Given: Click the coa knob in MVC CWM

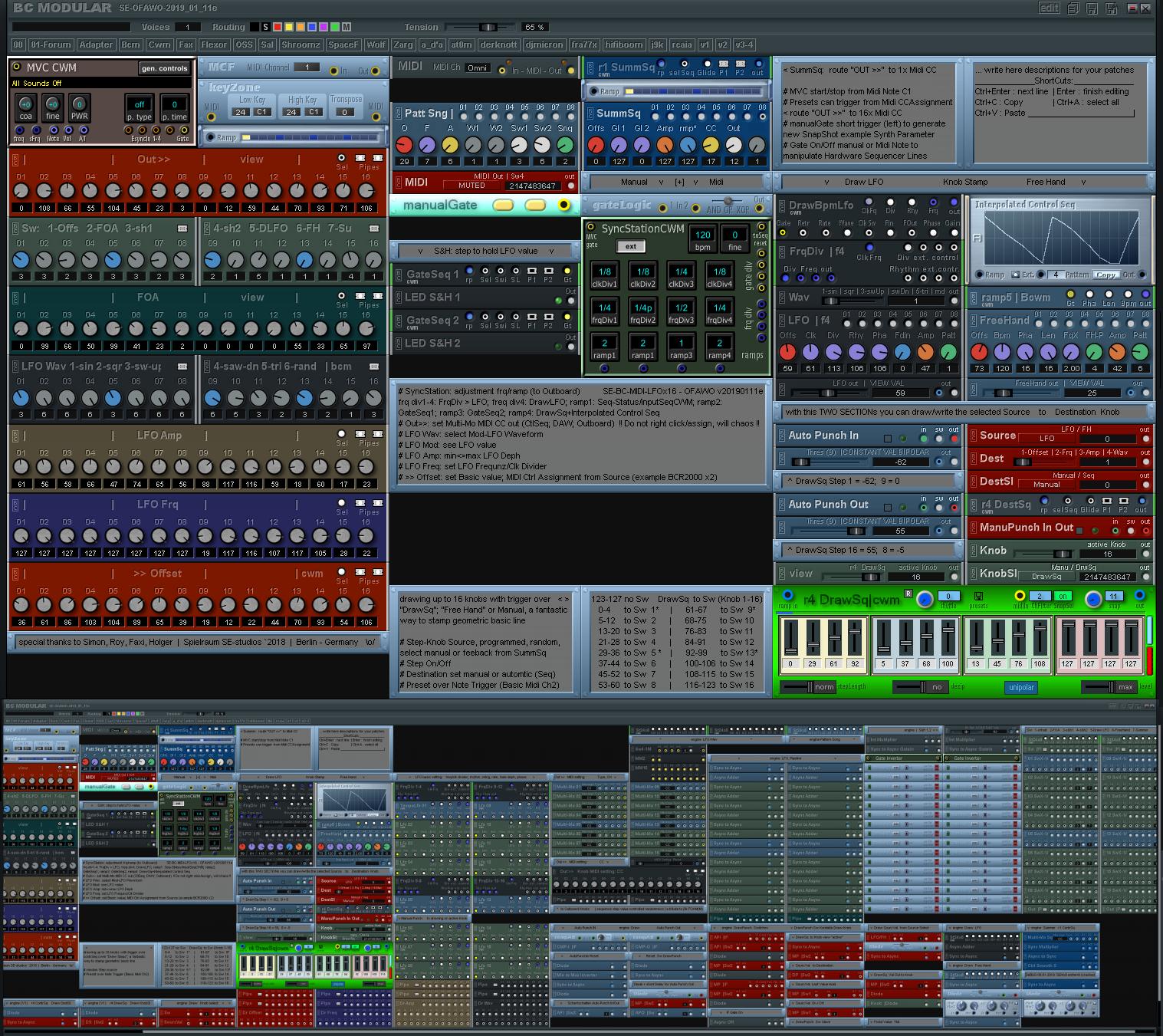Looking at the screenshot, I should (25, 104).
